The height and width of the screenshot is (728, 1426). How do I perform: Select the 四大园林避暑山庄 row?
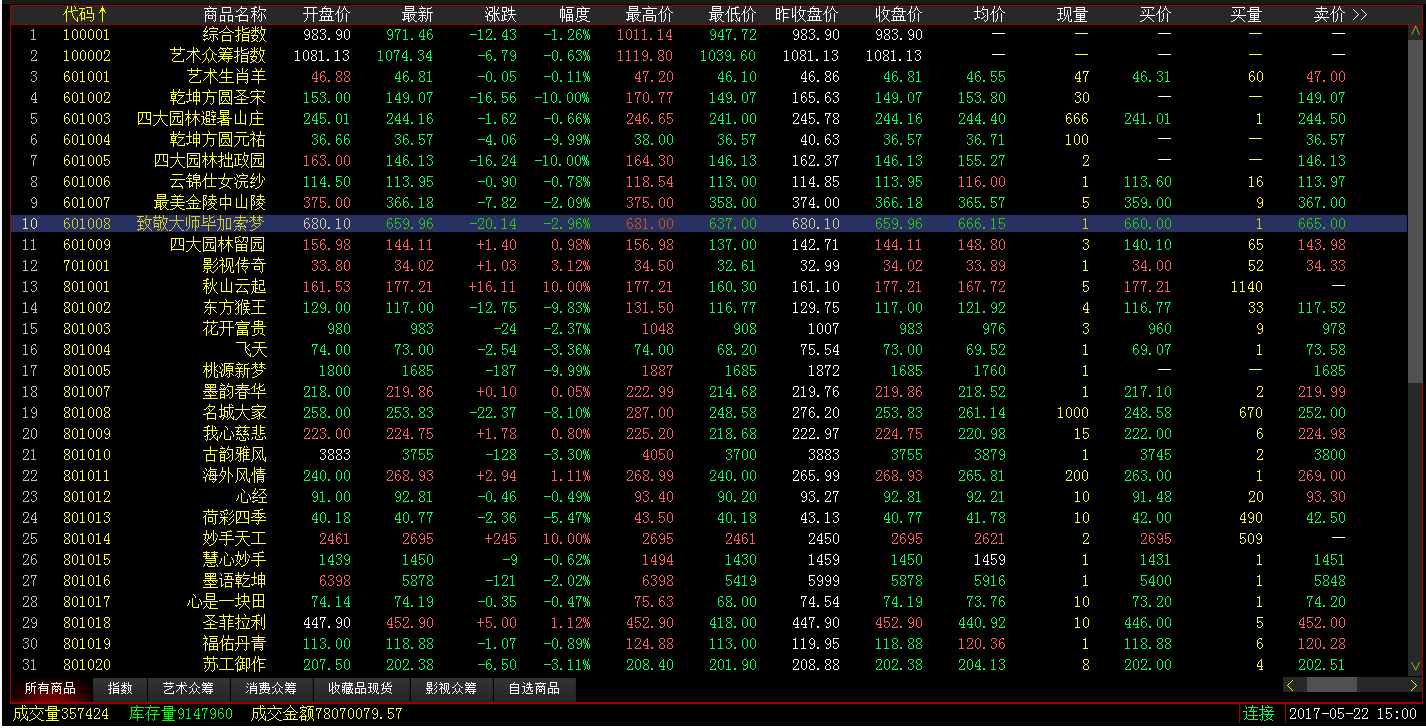point(709,119)
